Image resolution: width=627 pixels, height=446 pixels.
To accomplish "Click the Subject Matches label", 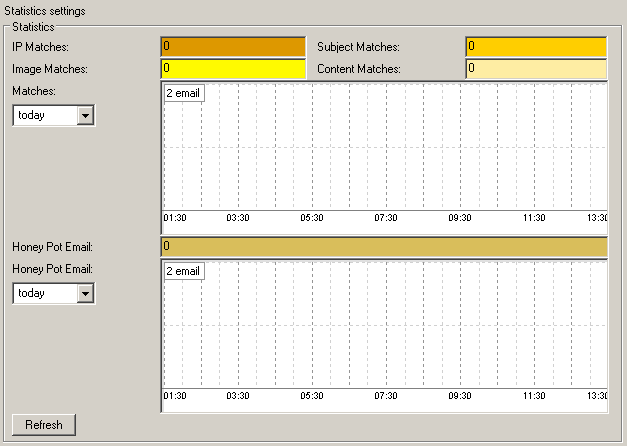I will tap(358, 47).
